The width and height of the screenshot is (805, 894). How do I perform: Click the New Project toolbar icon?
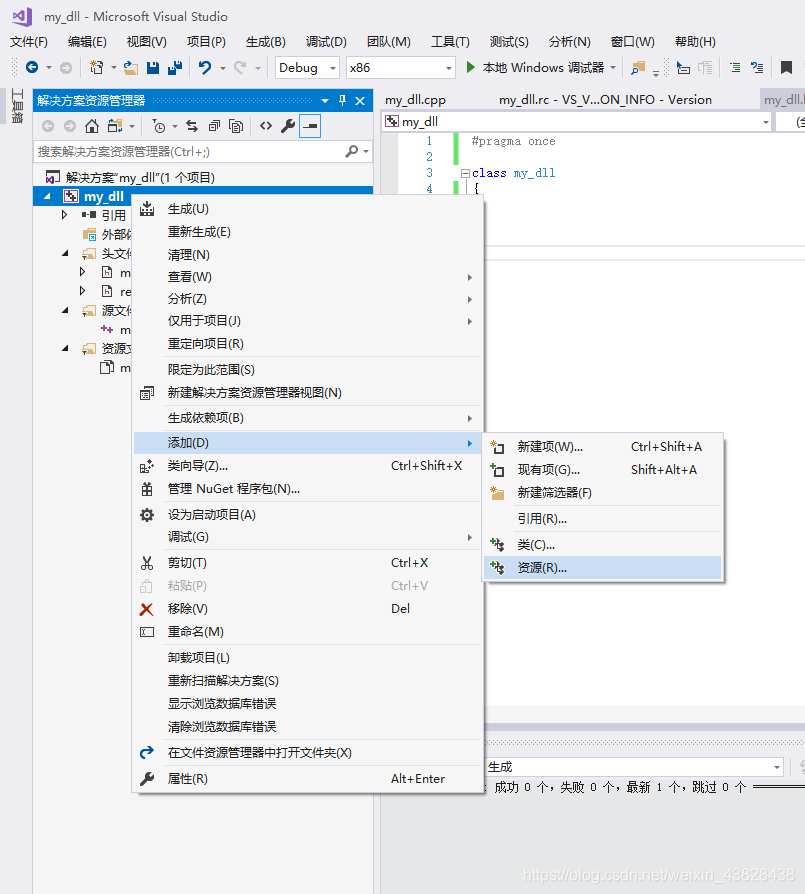tap(96, 67)
